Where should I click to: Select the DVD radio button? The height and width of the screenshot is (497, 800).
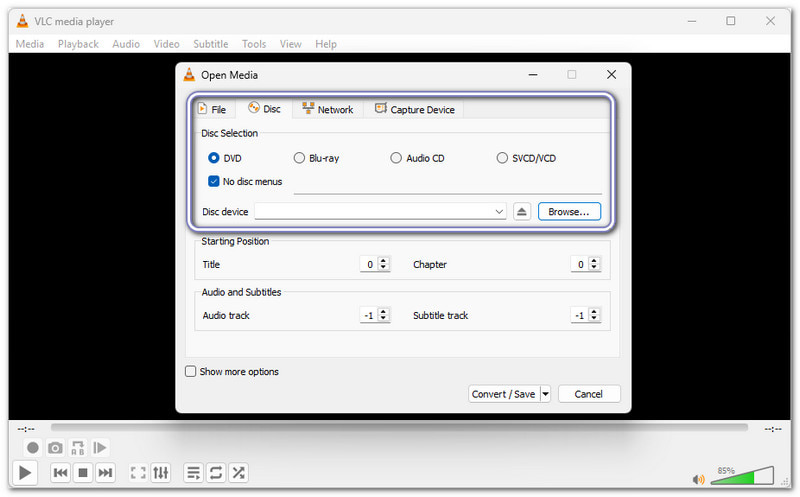coord(214,158)
